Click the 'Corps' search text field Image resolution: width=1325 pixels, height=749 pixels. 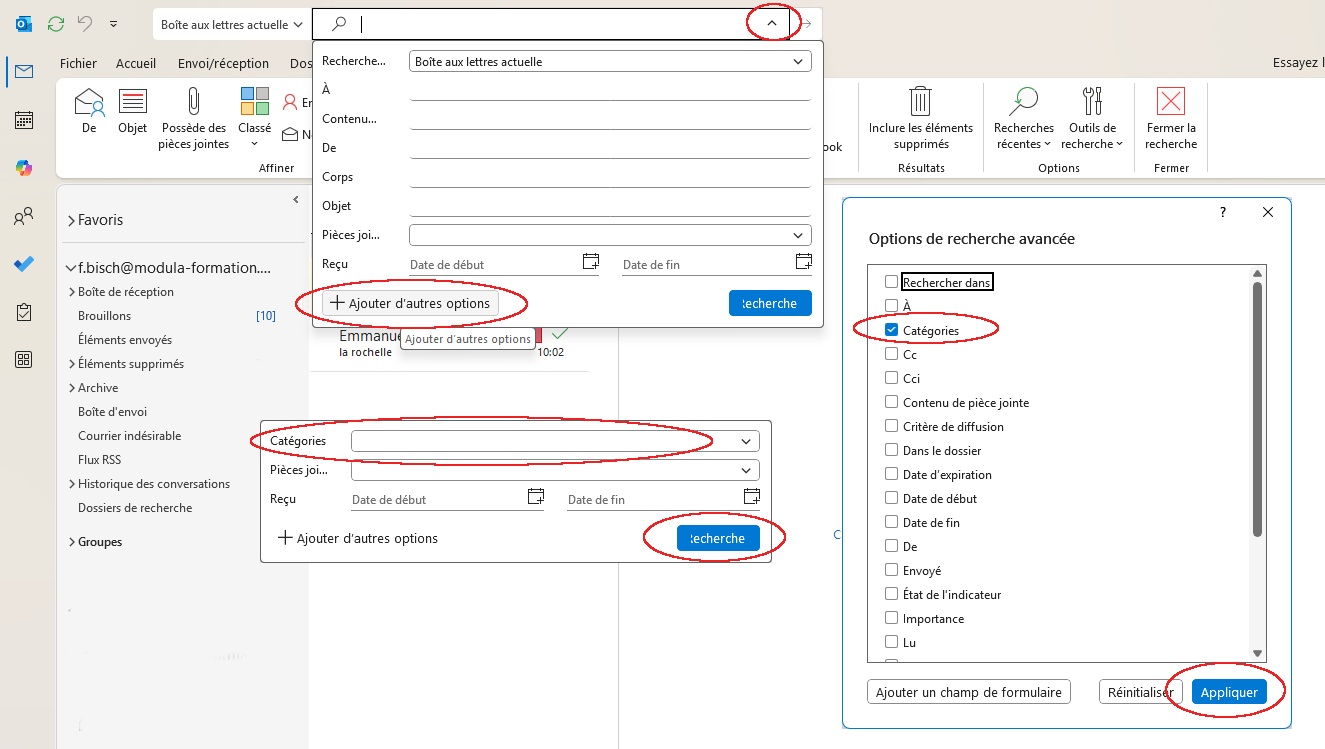tap(609, 177)
